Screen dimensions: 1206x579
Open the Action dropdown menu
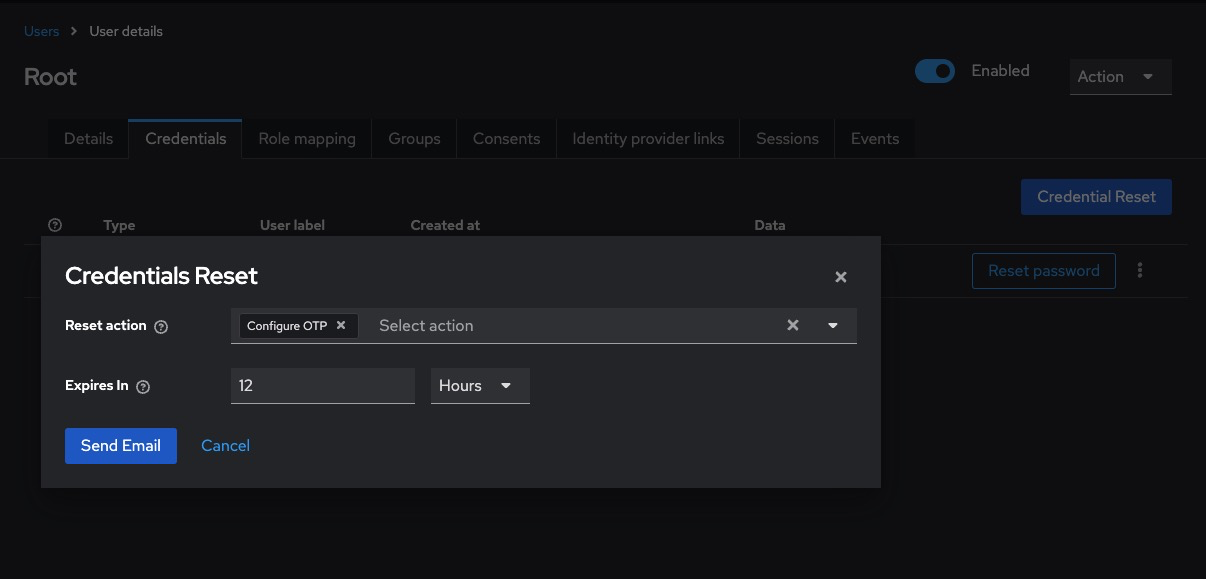(1119, 77)
